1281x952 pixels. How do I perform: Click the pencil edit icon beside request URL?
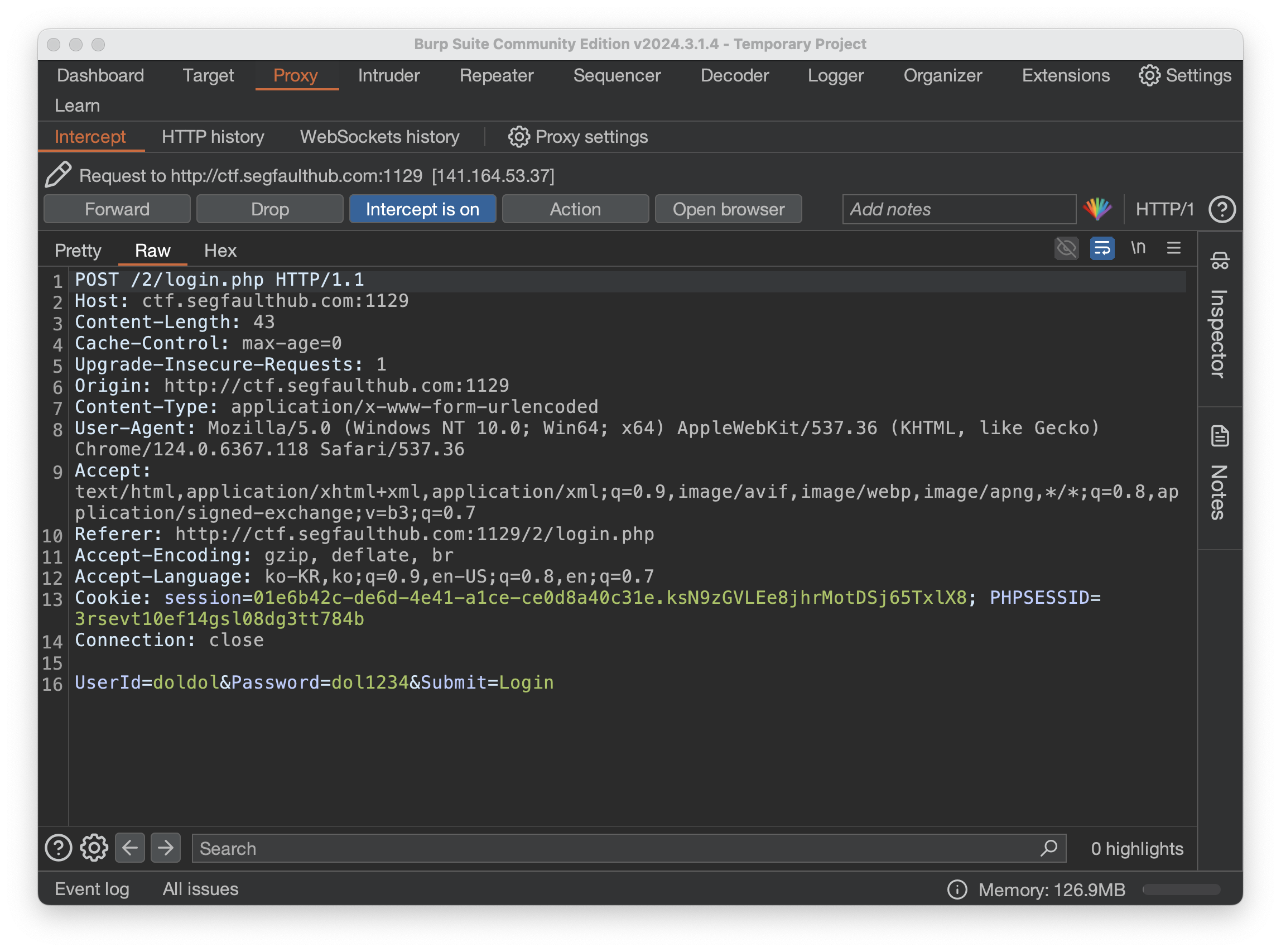(x=57, y=175)
